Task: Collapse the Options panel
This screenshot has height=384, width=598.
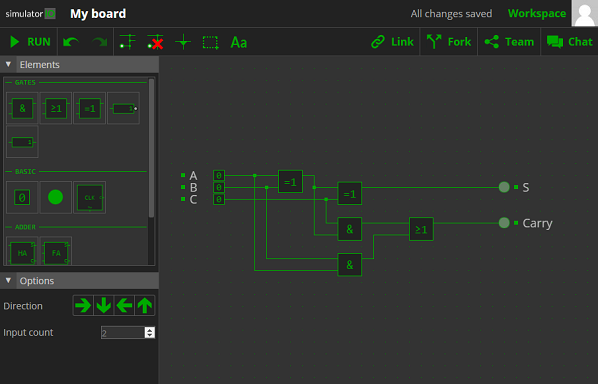Action: click(8, 281)
